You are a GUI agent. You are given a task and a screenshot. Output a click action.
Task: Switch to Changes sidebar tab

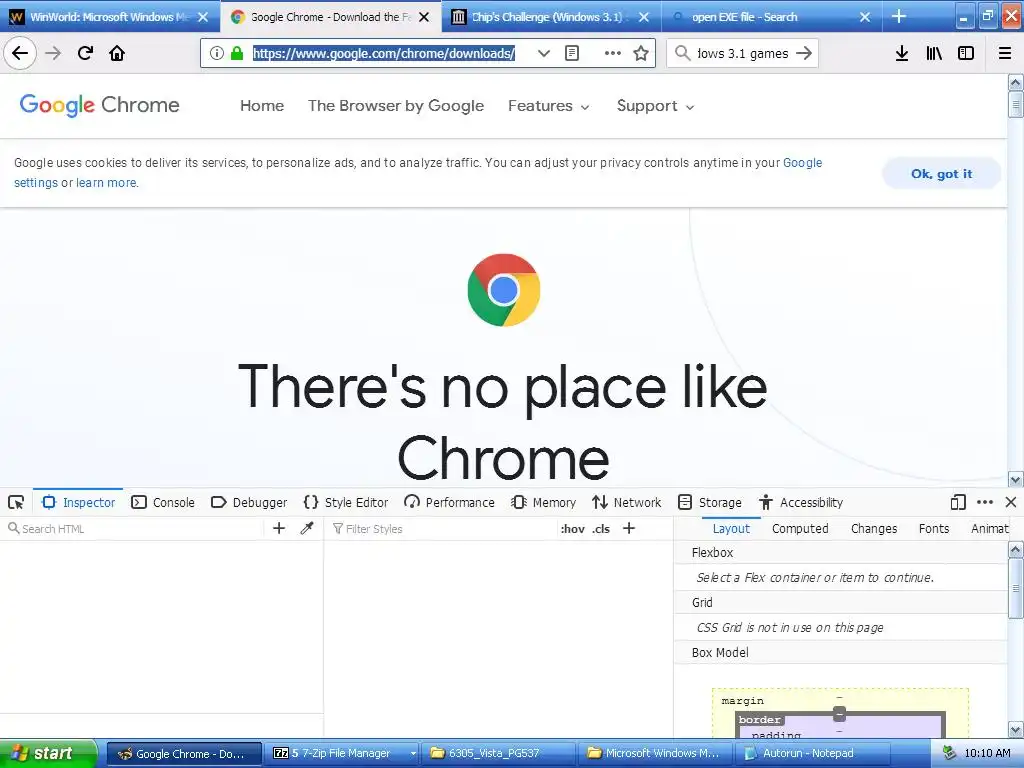point(874,528)
